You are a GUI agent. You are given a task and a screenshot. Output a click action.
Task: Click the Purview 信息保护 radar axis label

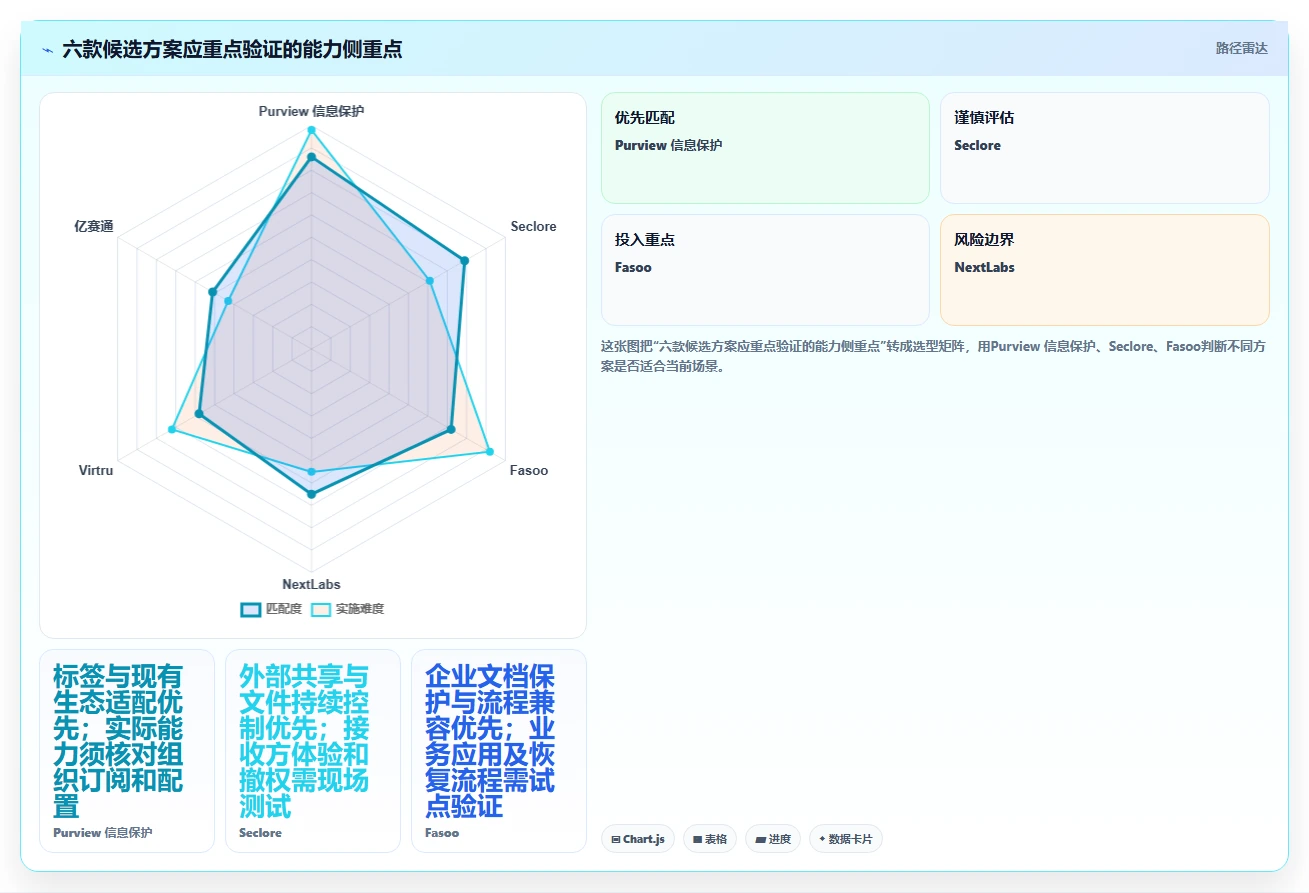tap(311, 111)
